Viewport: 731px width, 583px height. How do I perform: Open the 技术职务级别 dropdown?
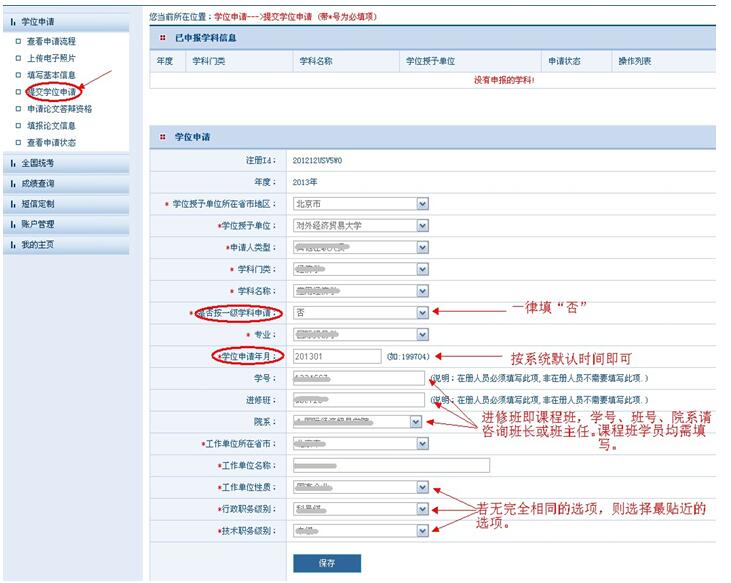point(361,531)
